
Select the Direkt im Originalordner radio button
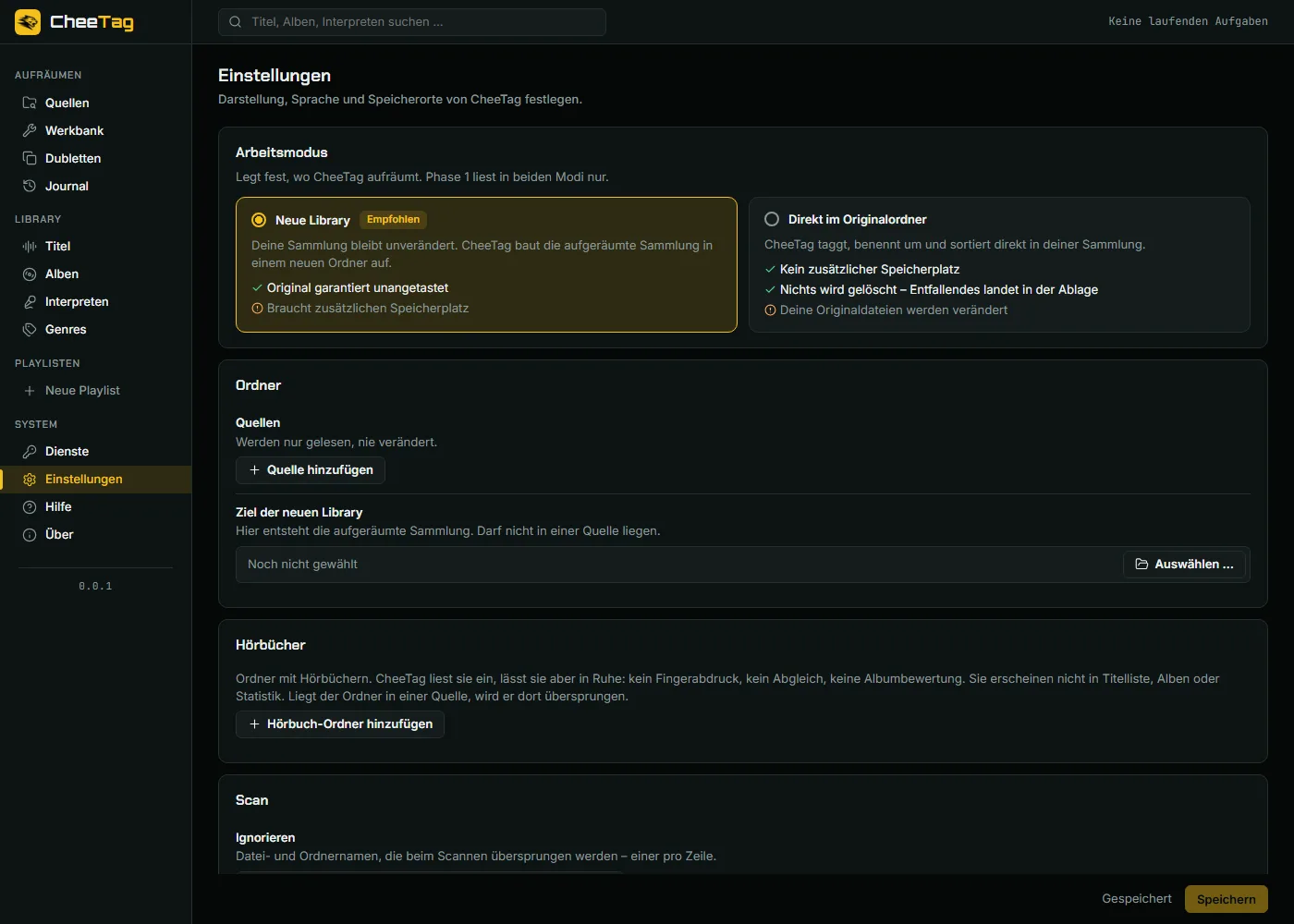click(x=772, y=219)
